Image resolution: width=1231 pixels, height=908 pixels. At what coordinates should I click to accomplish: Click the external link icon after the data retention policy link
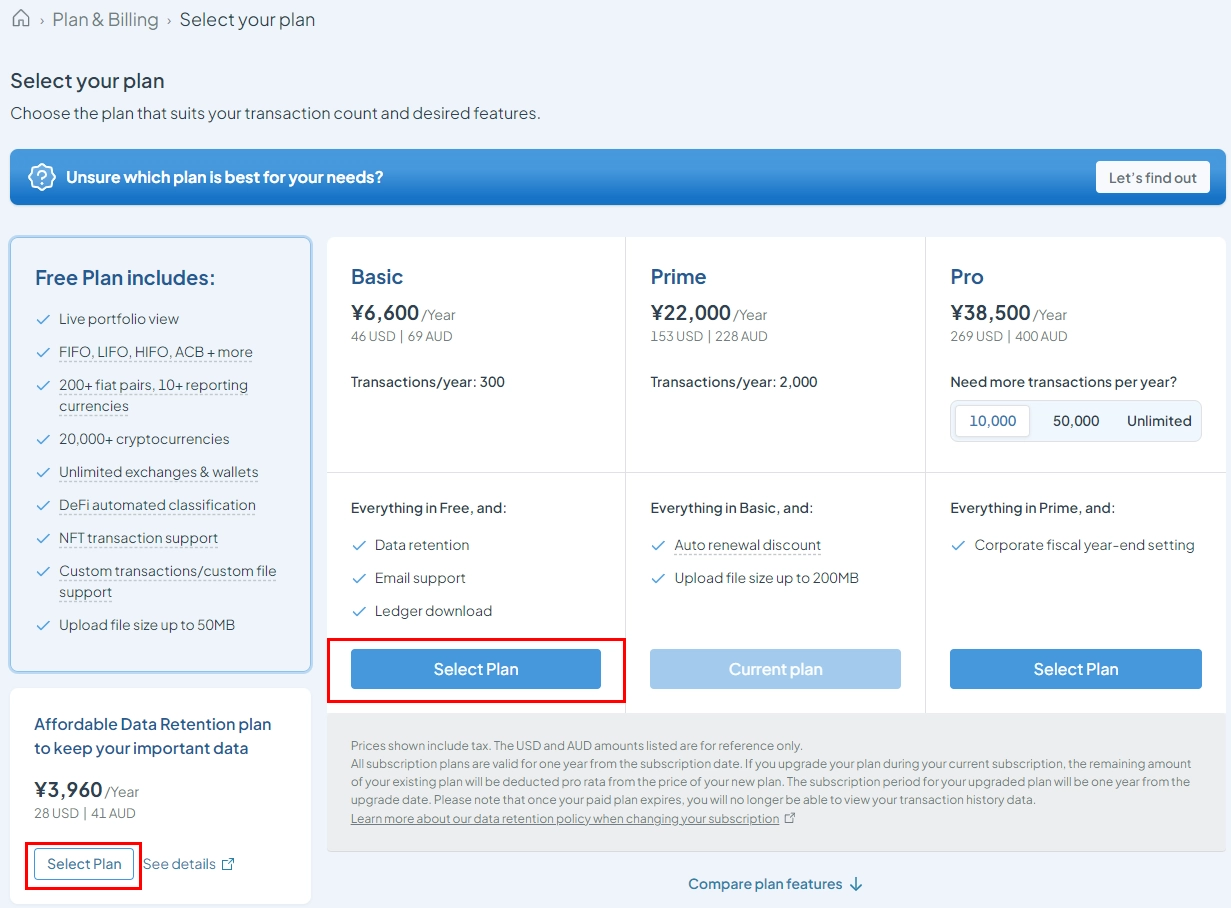(790, 818)
